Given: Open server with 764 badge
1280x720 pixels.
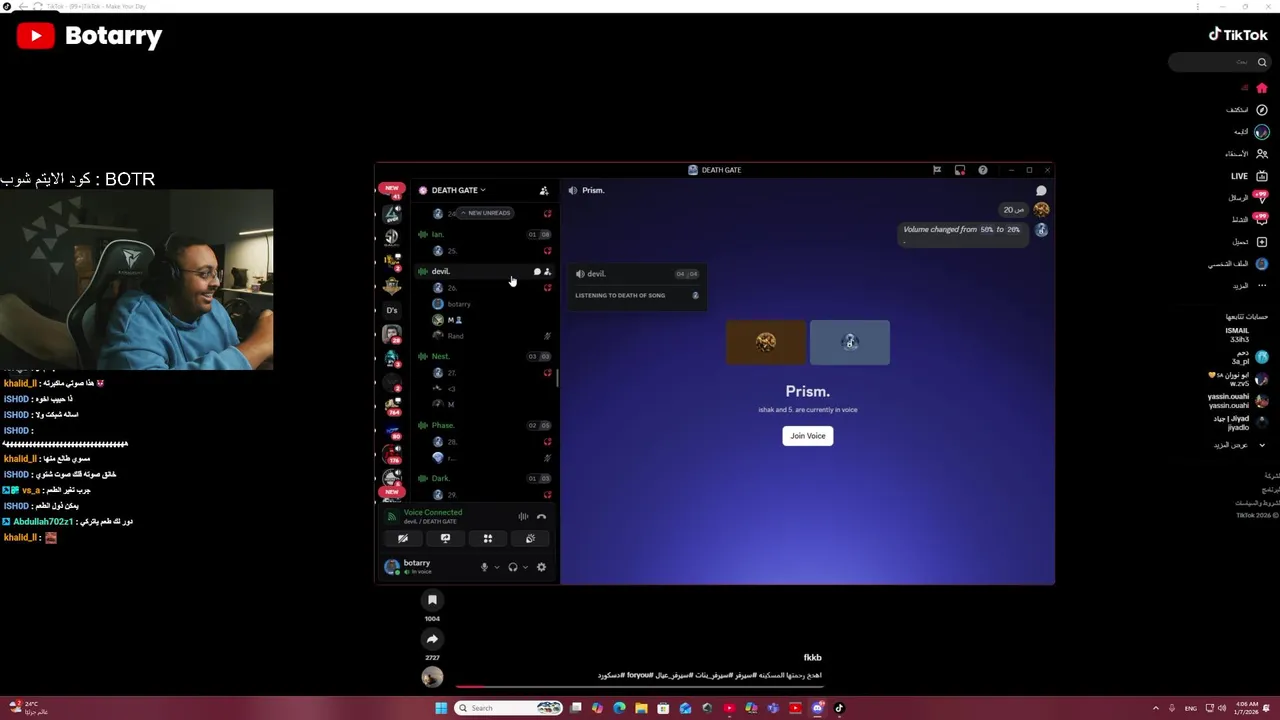Looking at the screenshot, I should pyautogui.click(x=392, y=405).
